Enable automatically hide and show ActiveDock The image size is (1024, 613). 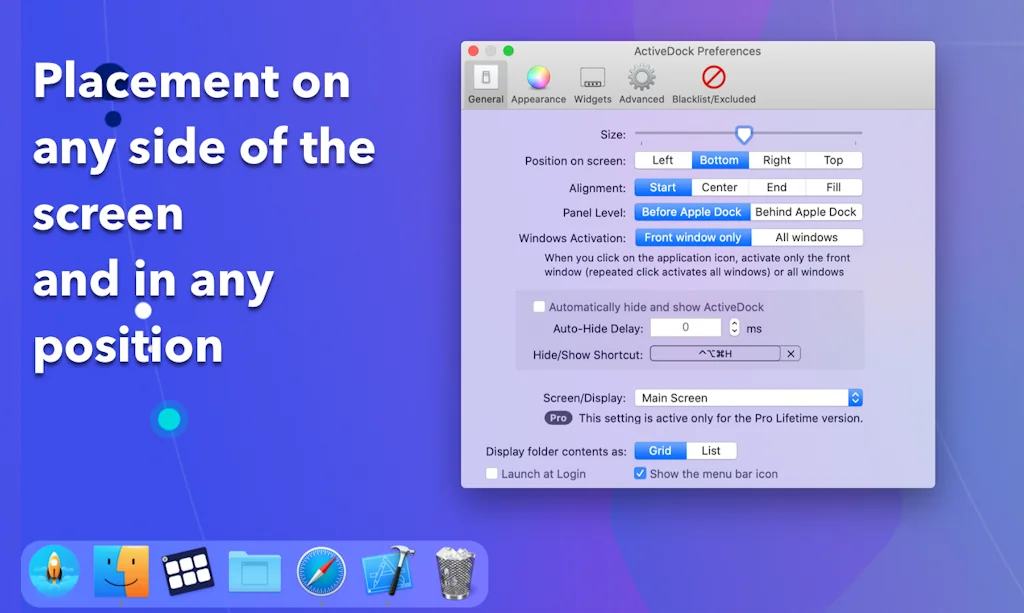click(x=539, y=306)
